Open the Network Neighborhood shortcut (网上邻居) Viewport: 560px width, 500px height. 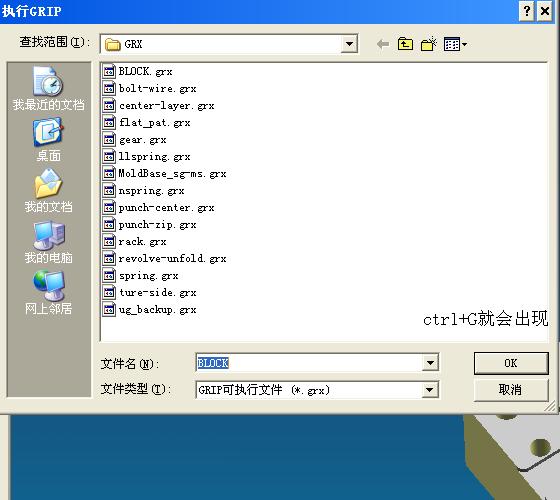(x=49, y=292)
